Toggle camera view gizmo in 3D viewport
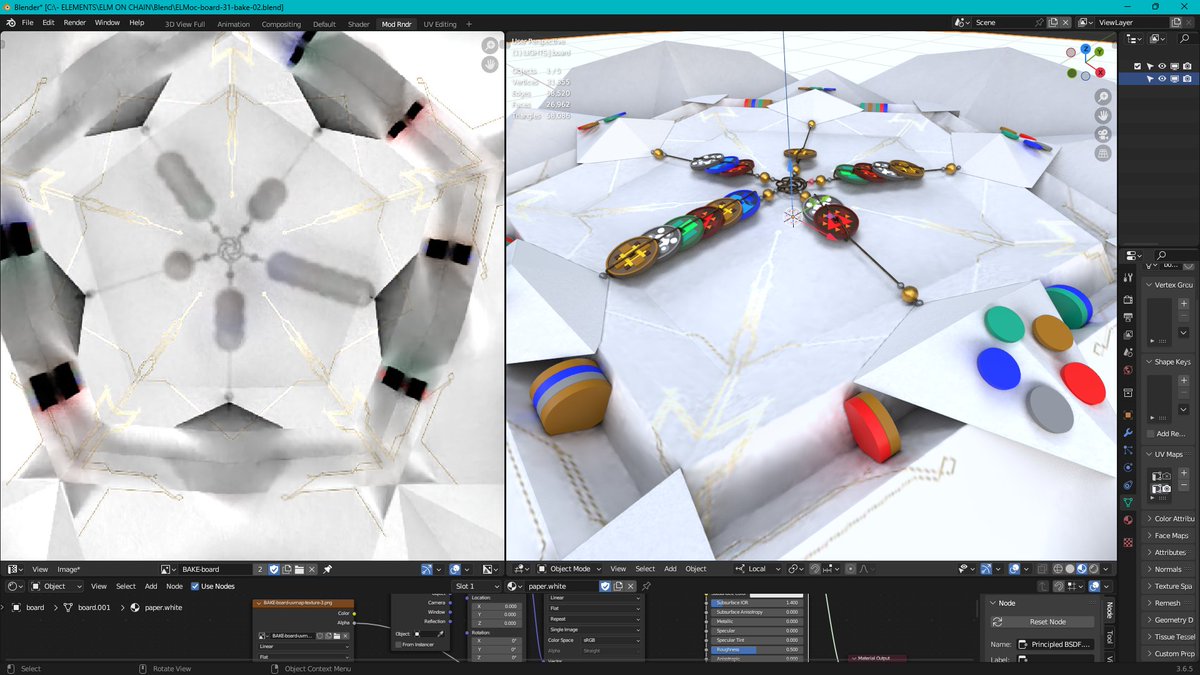The width and height of the screenshot is (1200, 675). 1102,135
